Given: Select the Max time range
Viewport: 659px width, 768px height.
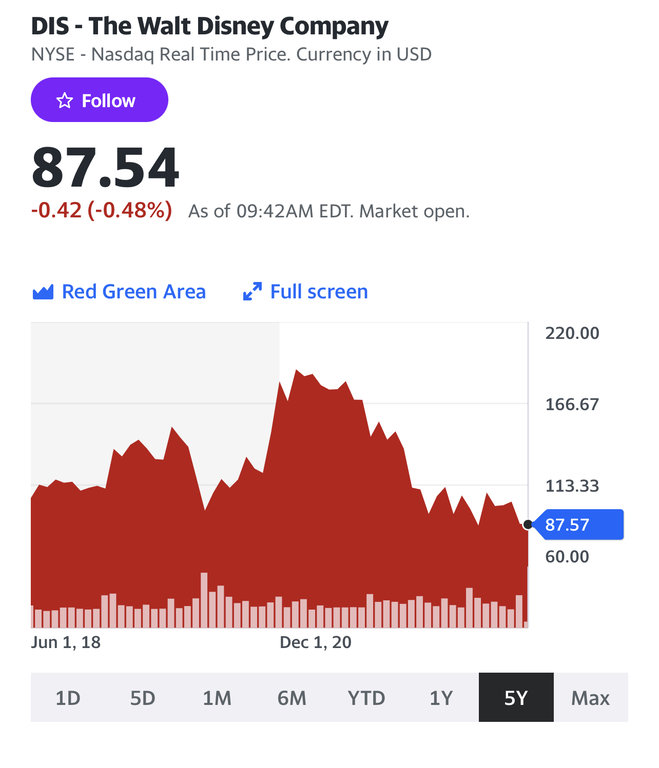Looking at the screenshot, I should (590, 698).
